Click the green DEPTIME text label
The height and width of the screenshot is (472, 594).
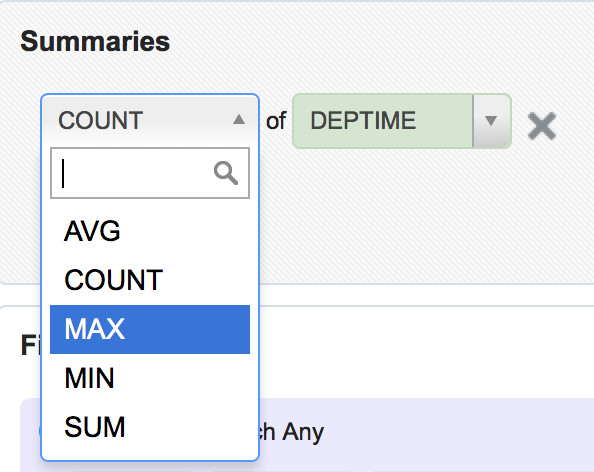363,120
